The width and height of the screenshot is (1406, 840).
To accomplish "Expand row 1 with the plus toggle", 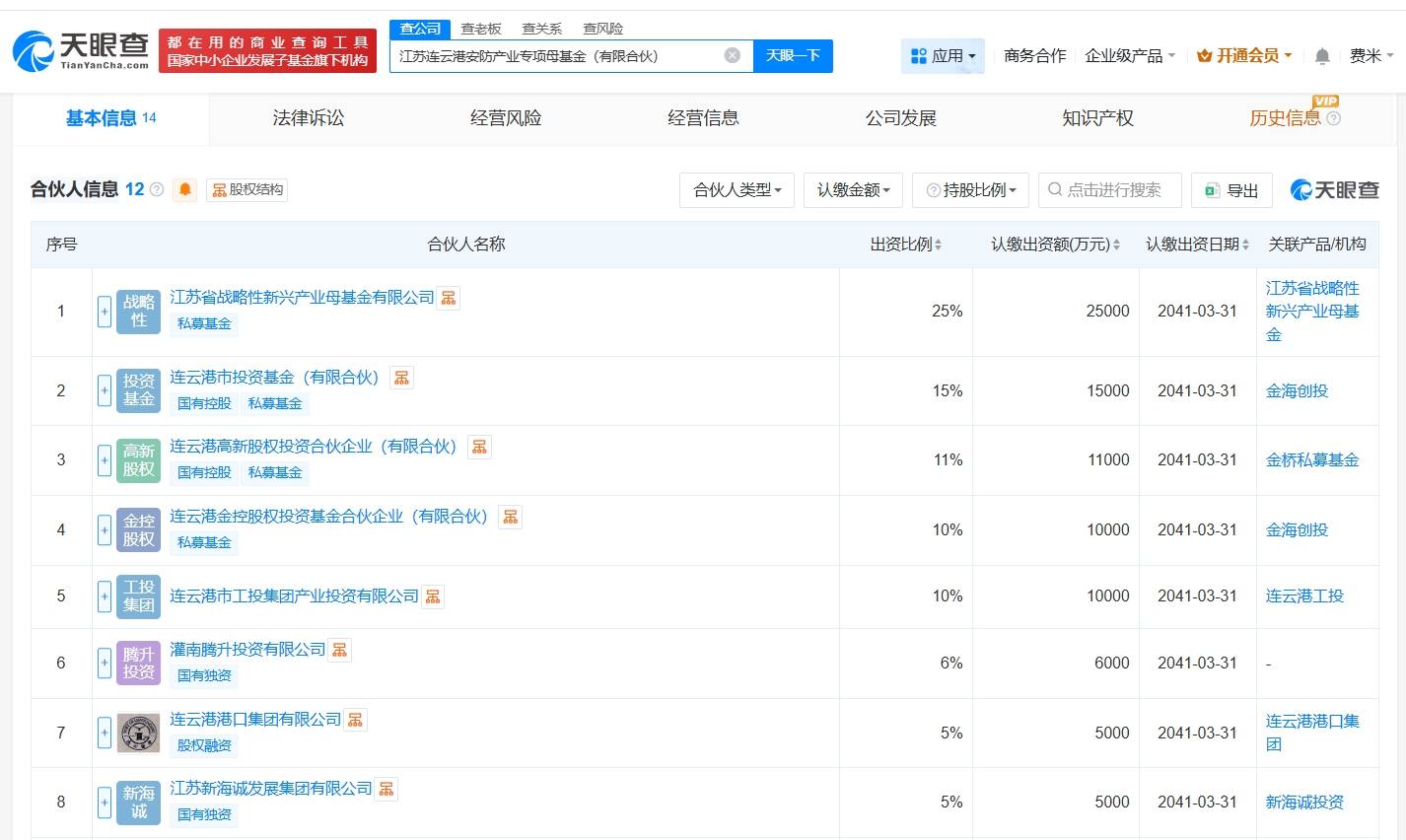I will (x=105, y=312).
